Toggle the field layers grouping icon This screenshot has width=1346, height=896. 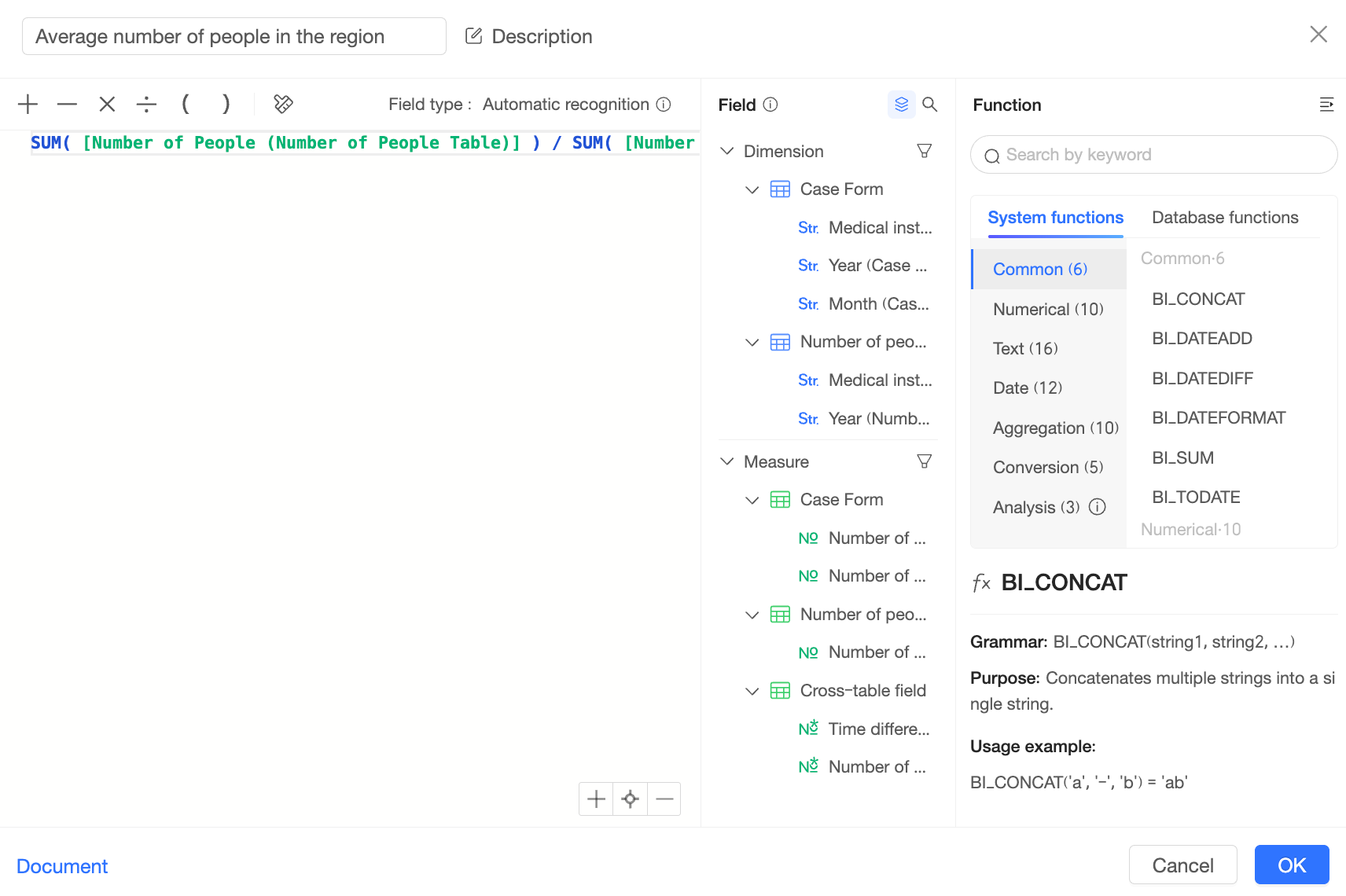[x=901, y=105]
